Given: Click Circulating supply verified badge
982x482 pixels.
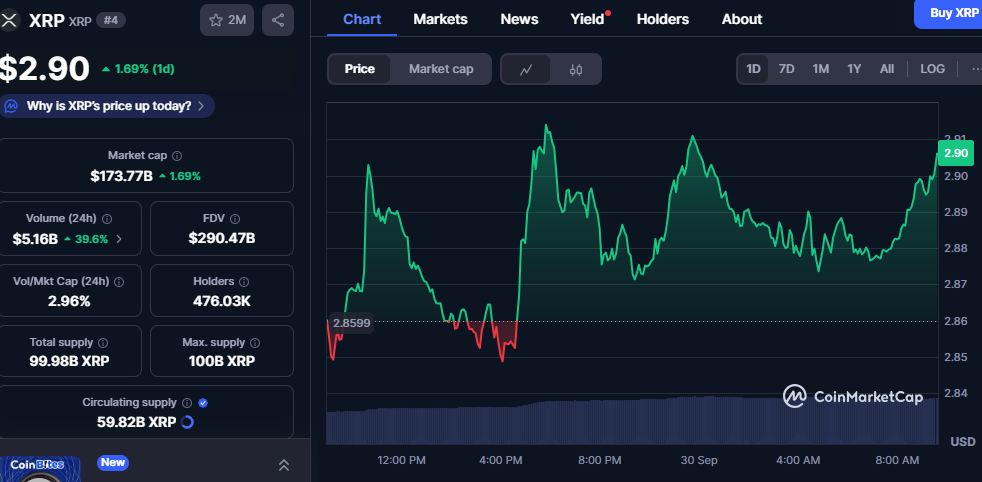Looking at the screenshot, I should click(x=204, y=402).
